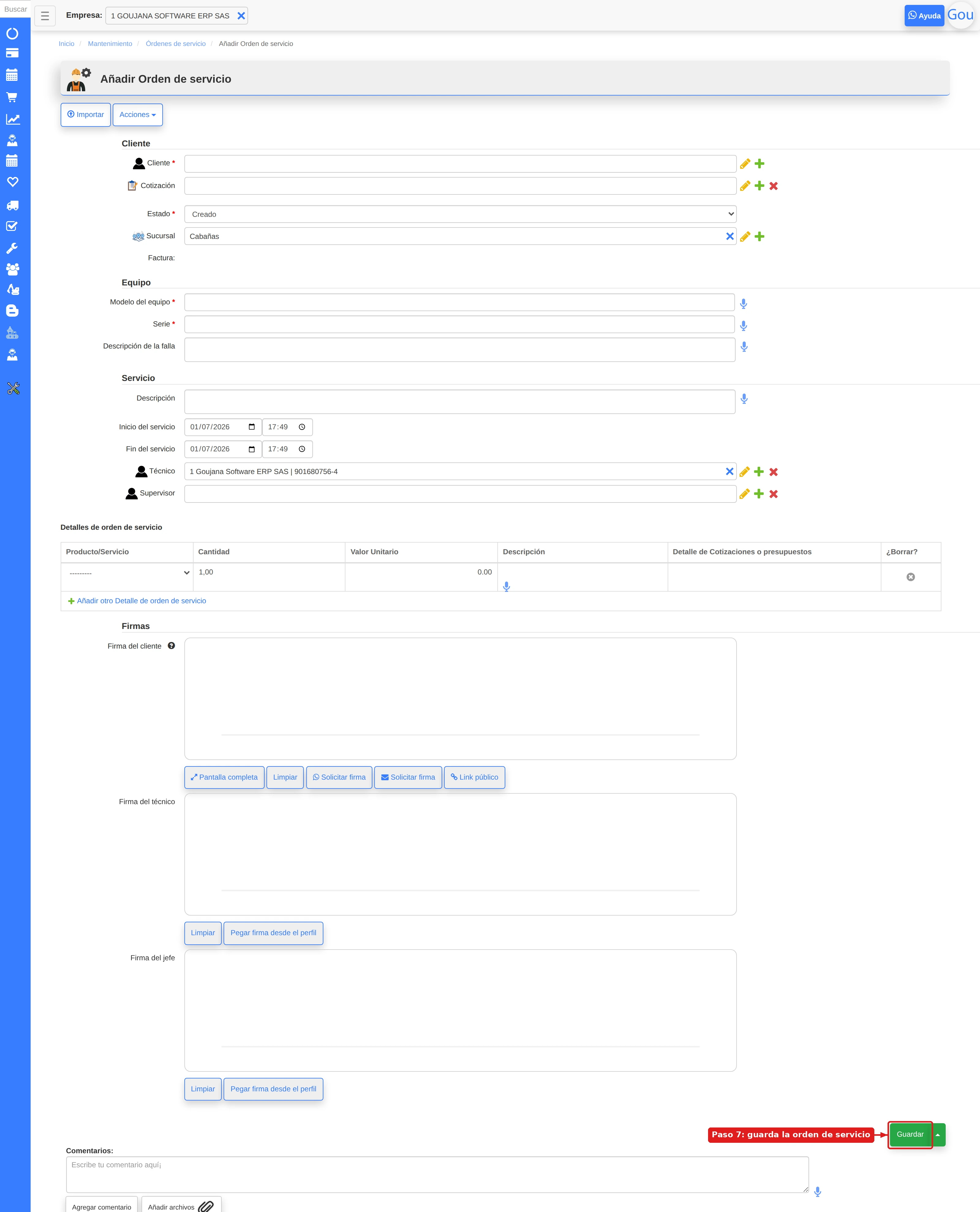The height and width of the screenshot is (1212, 980).
Task: Click the Ayuda WhatsApp button
Action: tap(924, 16)
